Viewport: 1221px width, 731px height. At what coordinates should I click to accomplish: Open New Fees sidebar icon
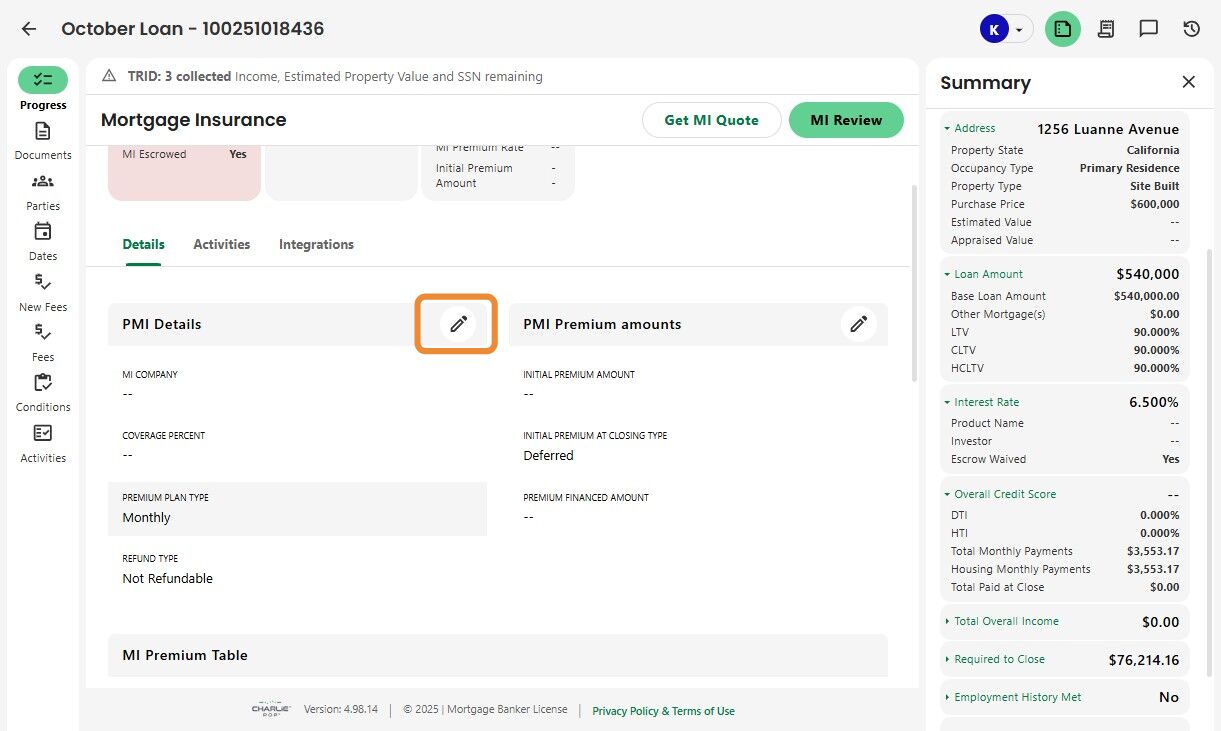point(43,283)
